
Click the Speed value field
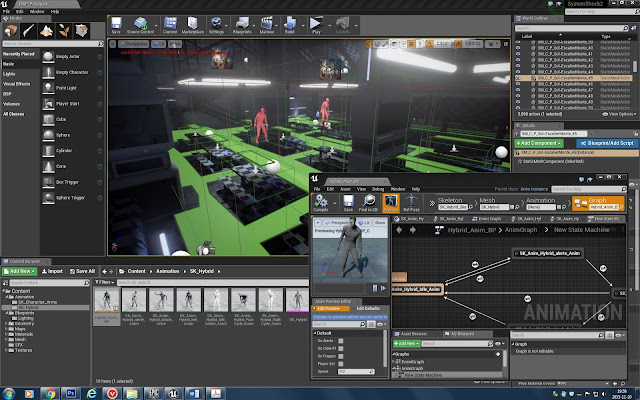pyautogui.click(x=356, y=371)
